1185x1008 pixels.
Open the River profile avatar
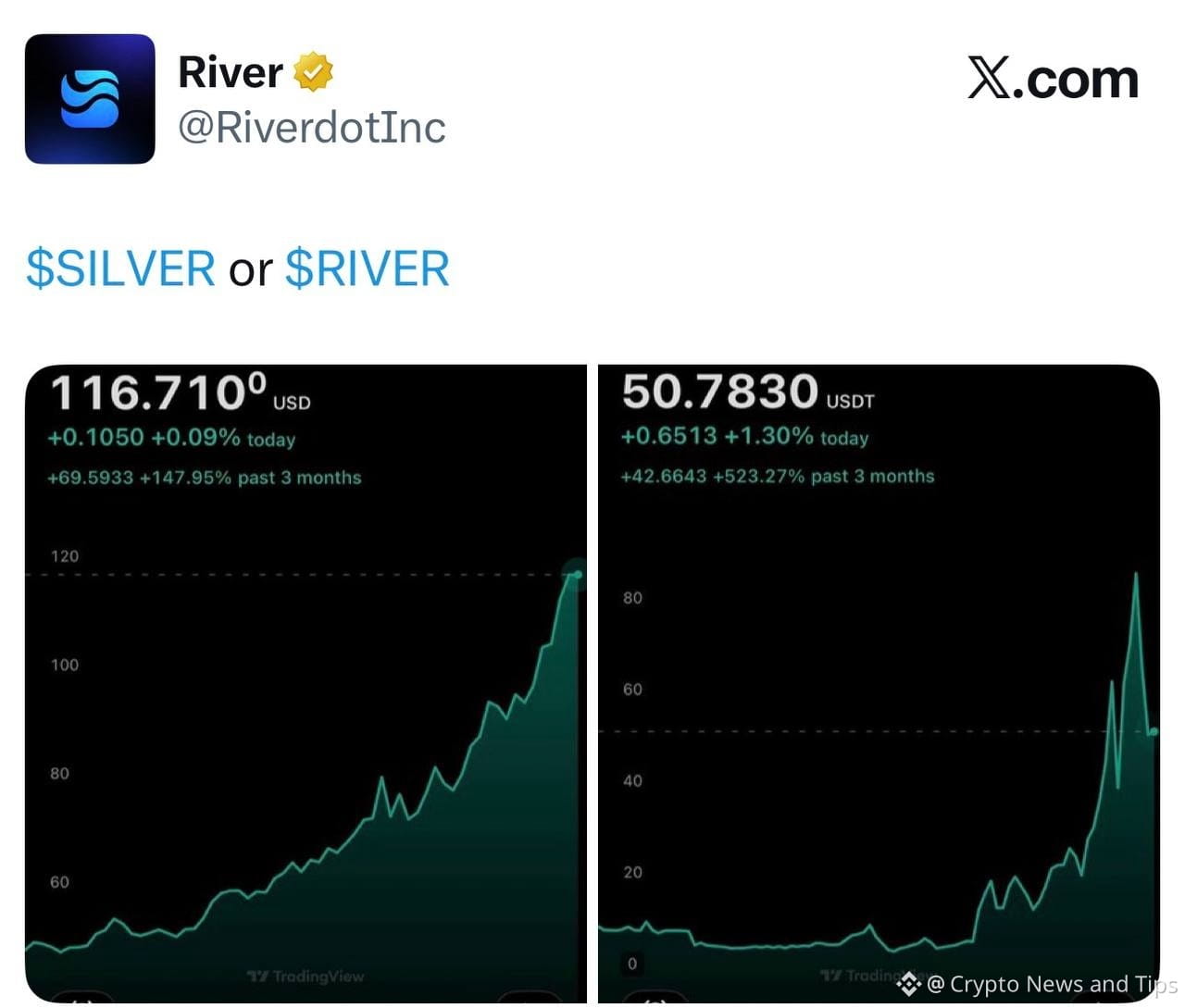click(x=90, y=99)
